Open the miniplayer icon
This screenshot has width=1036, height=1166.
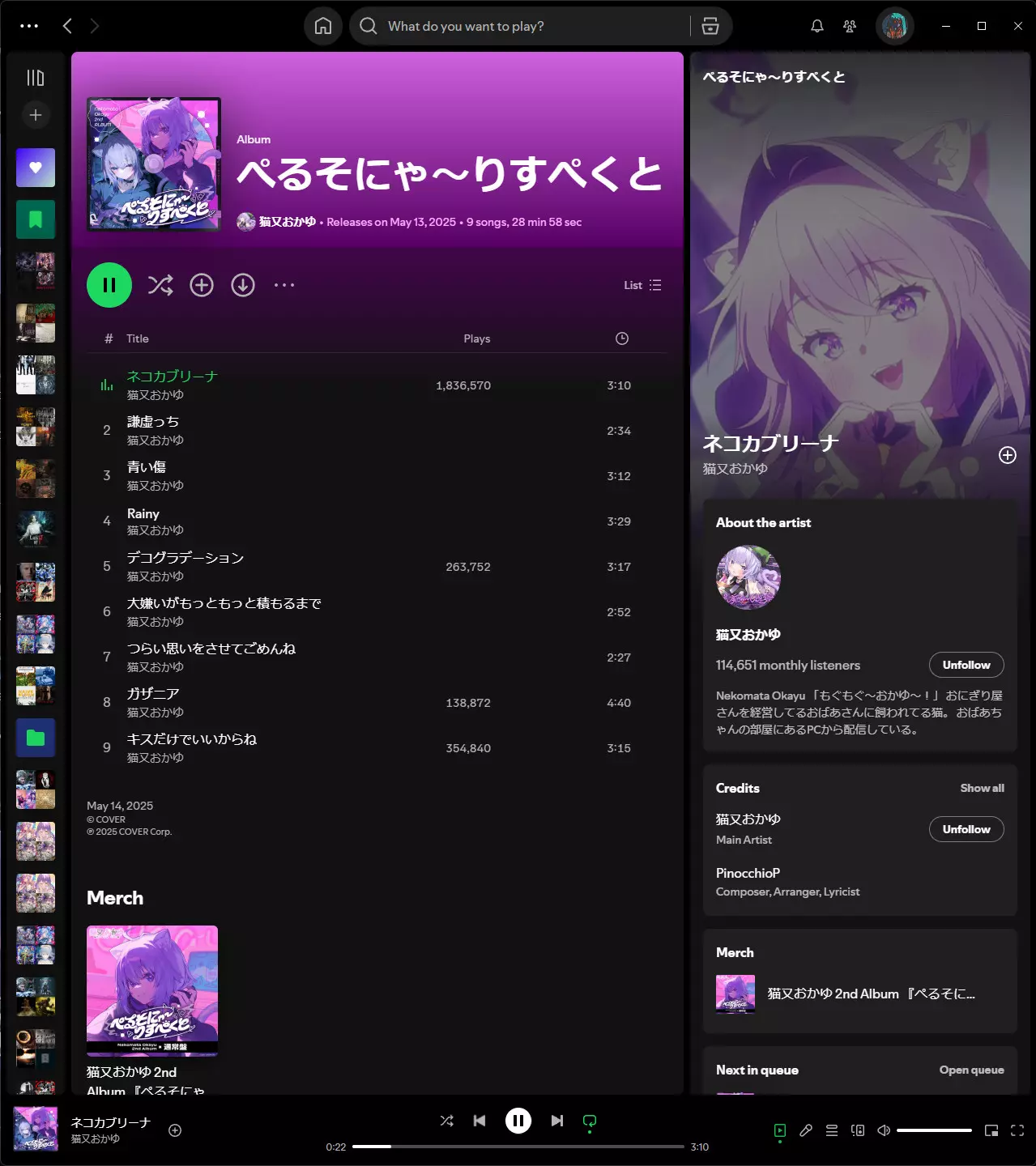[x=991, y=1130]
